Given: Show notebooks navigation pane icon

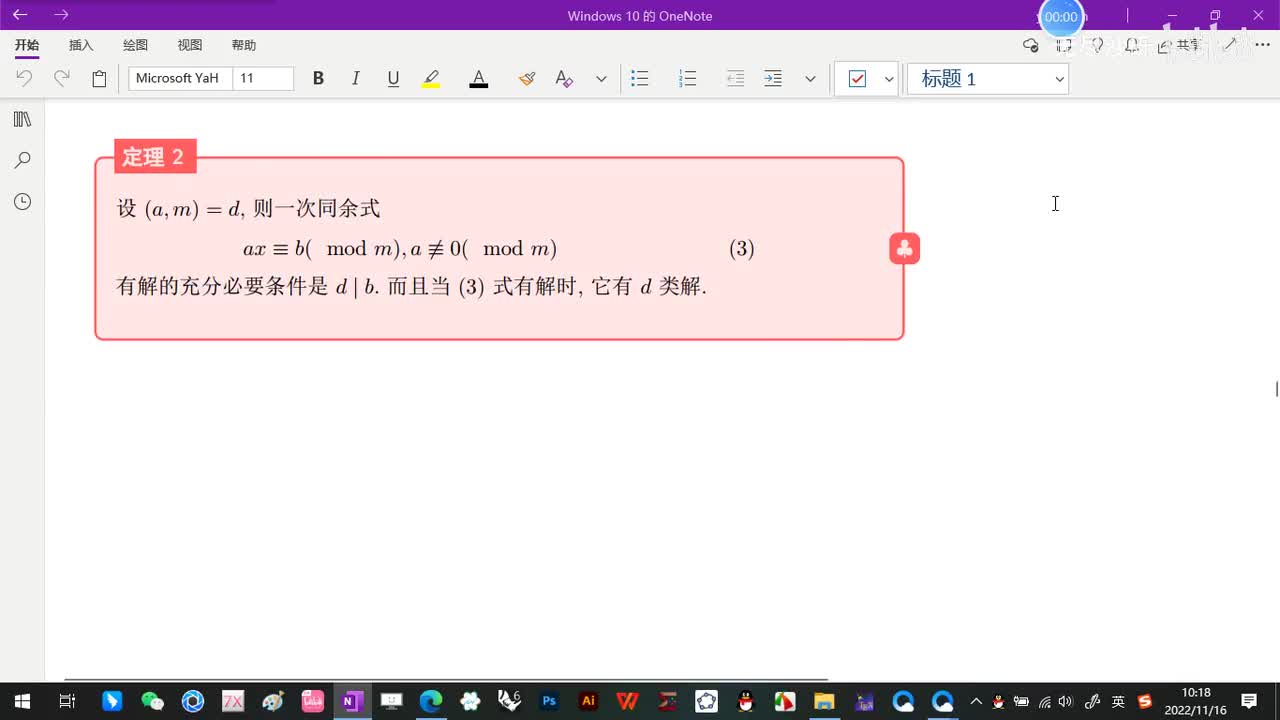Looking at the screenshot, I should pos(22,119).
